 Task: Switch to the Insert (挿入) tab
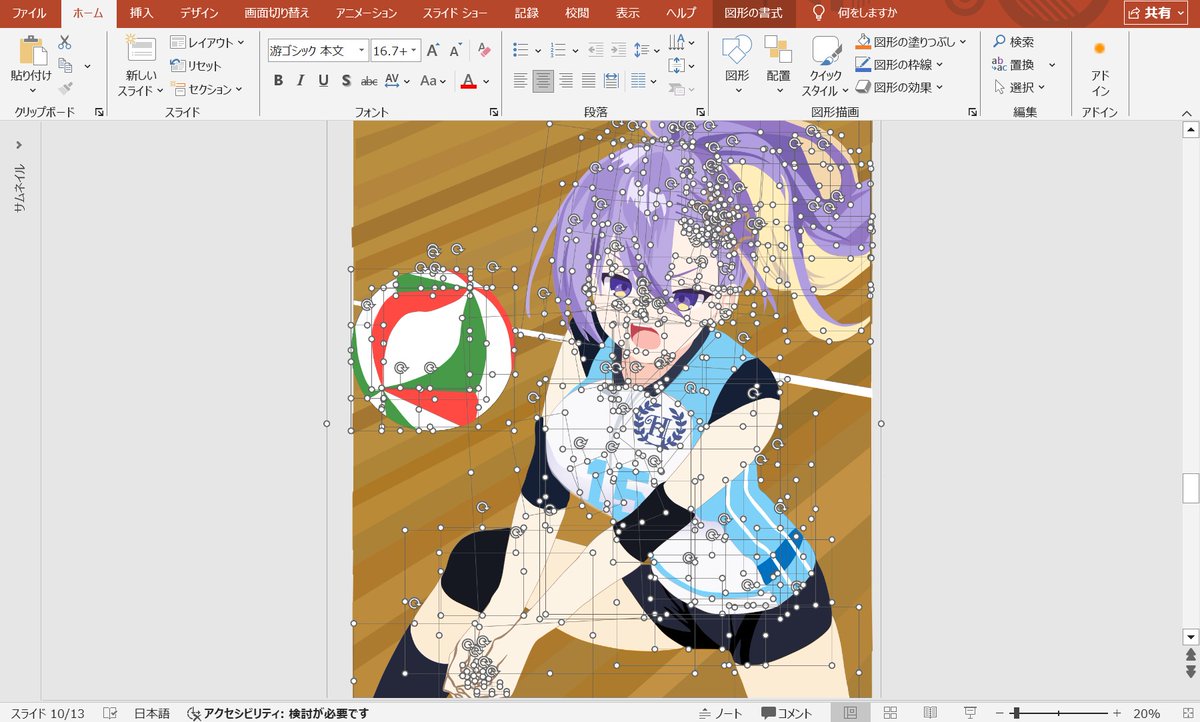click(x=142, y=13)
